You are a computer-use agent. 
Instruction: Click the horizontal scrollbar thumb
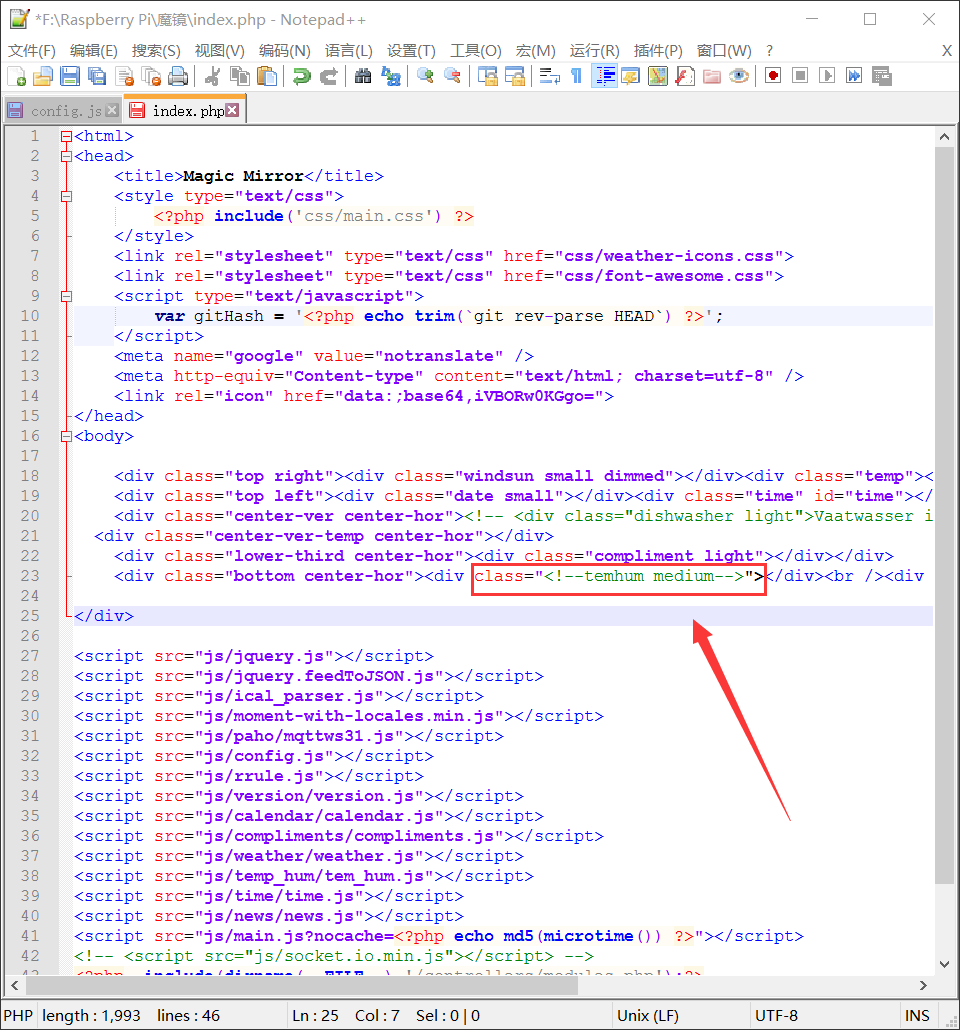coord(300,985)
